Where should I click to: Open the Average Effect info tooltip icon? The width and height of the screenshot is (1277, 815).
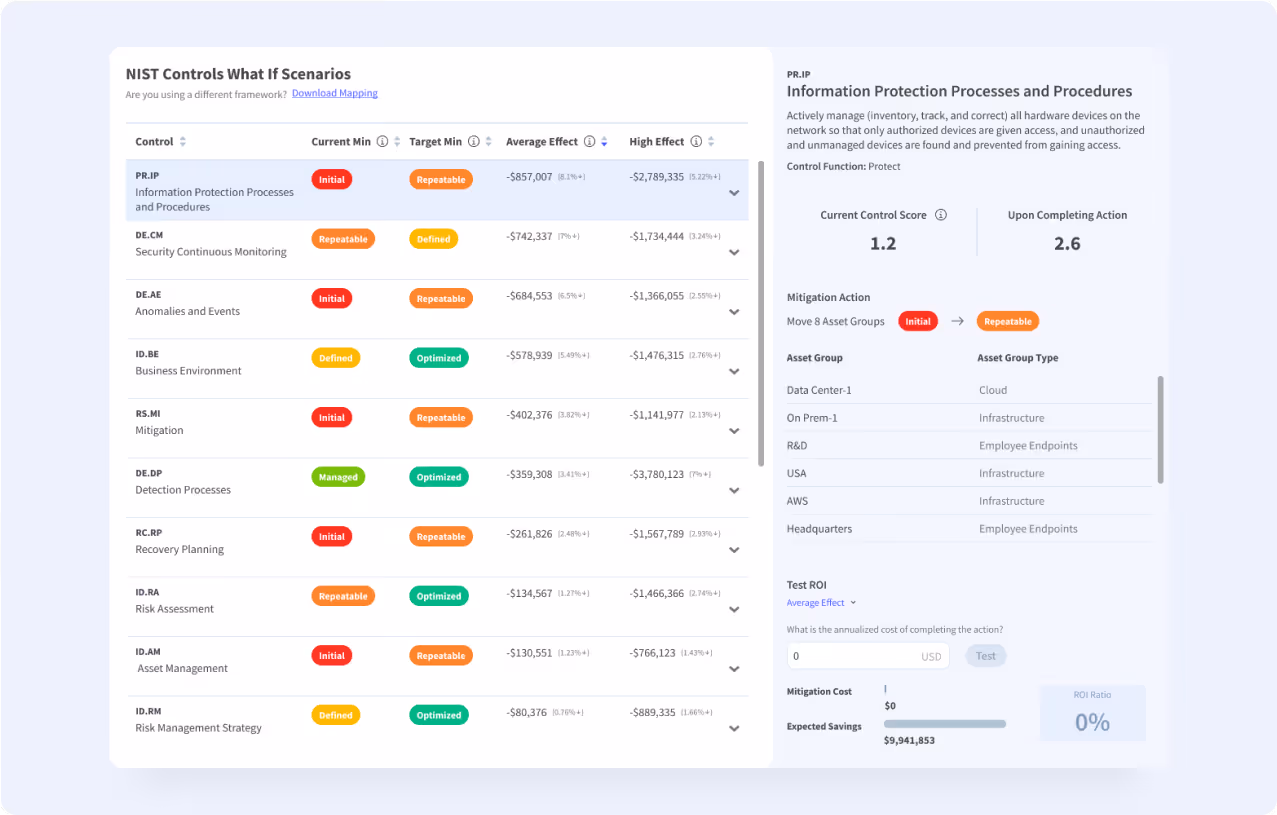(x=589, y=141)
